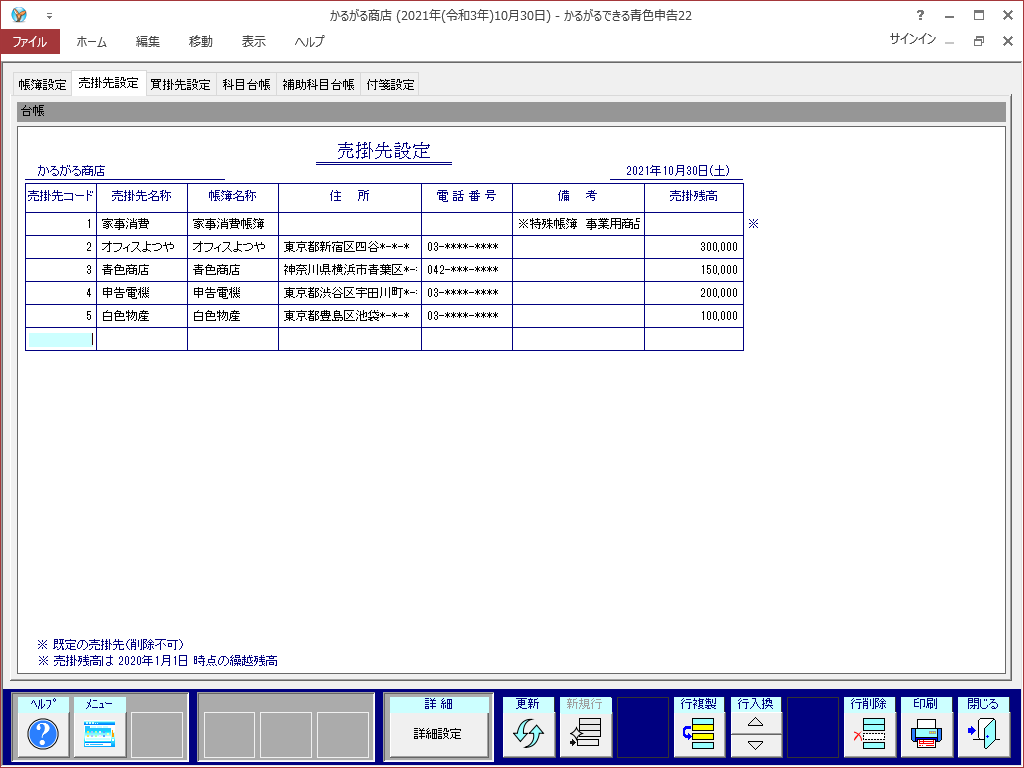
Task: Click the 売掛先コード column header
Action: (61, 196)
